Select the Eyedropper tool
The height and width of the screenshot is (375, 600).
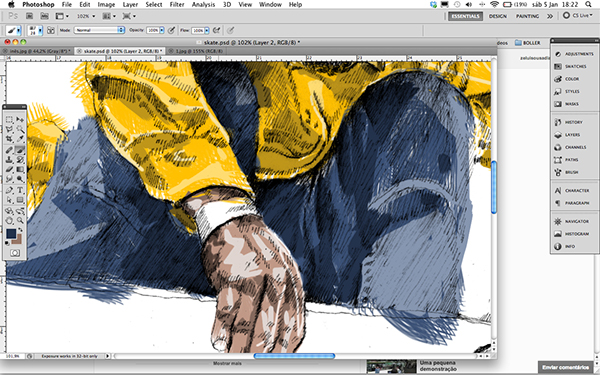tap(20, 139)
